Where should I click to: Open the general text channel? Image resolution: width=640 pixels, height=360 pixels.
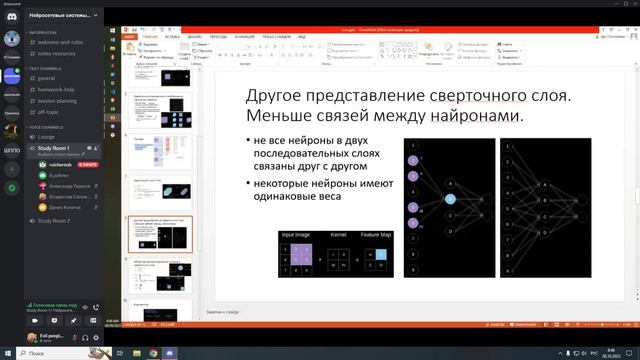click(46, 78)
